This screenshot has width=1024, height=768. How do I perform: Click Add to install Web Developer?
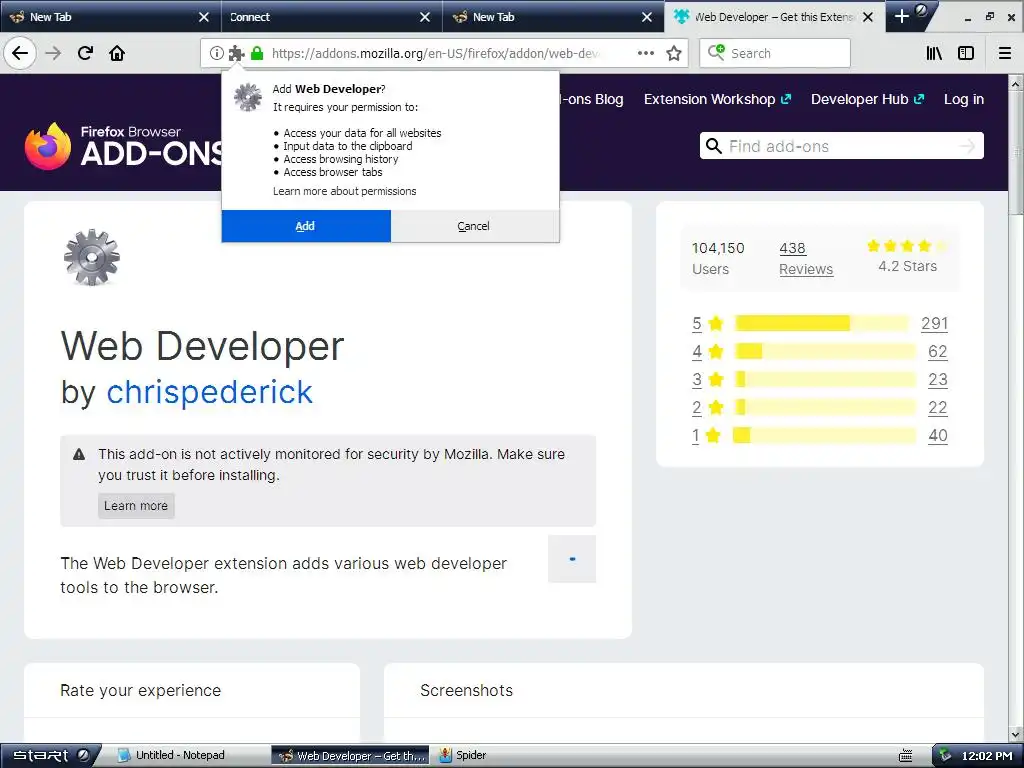(306, 226)
